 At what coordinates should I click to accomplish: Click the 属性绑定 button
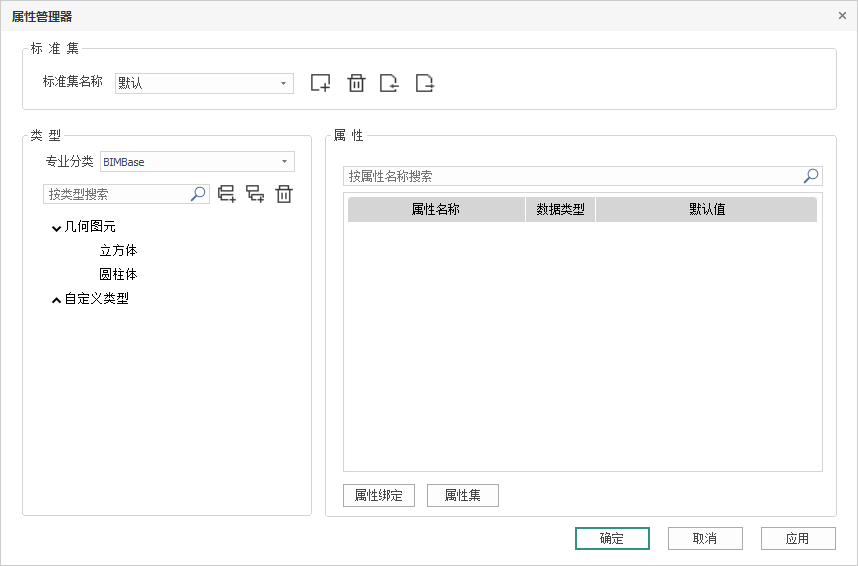tap(378, 495)
